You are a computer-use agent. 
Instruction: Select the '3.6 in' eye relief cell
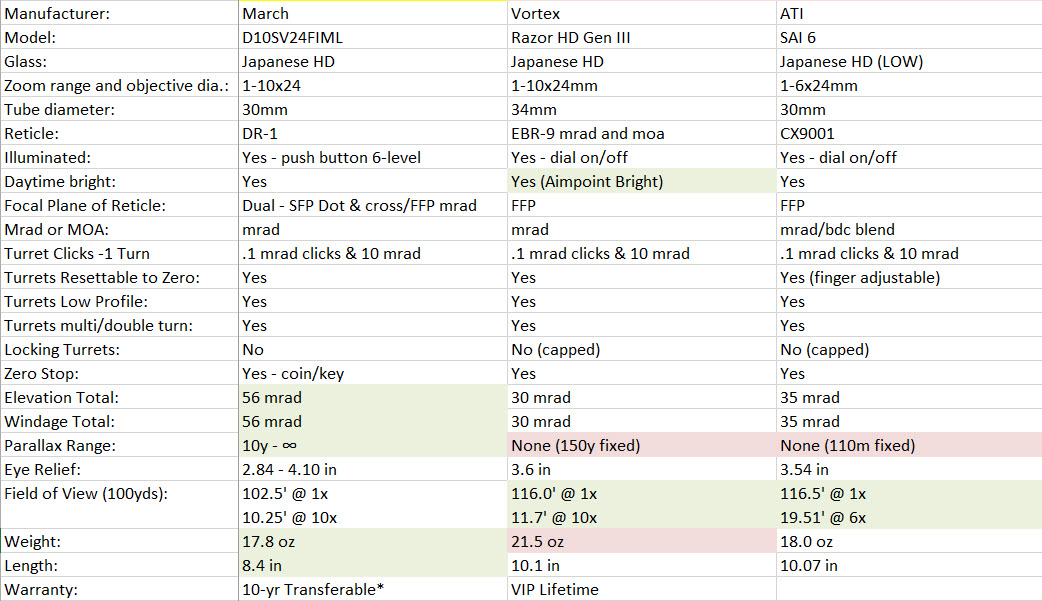click(642, 469)
